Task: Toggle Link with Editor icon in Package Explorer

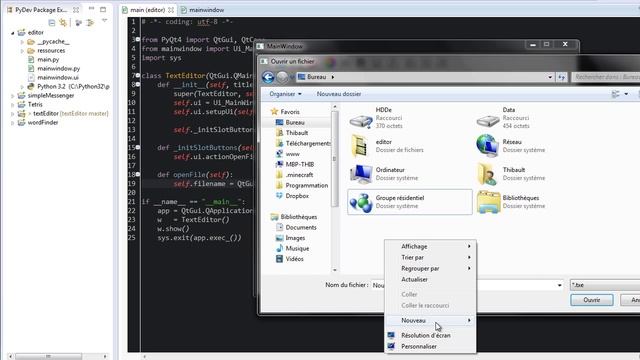Action: point(63,22)
